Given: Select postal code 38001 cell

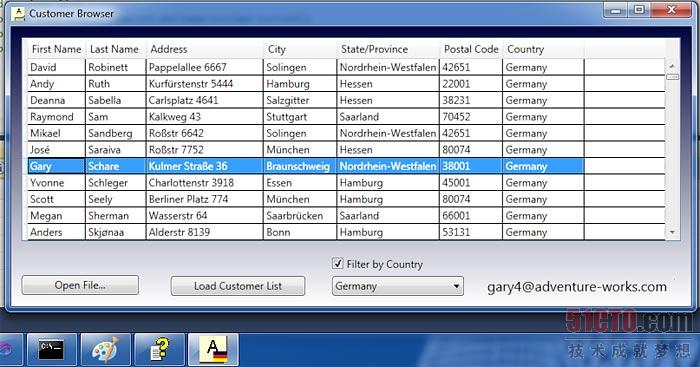Looking at the screenshot, I should pyautogui.click(x=471, y=167).
